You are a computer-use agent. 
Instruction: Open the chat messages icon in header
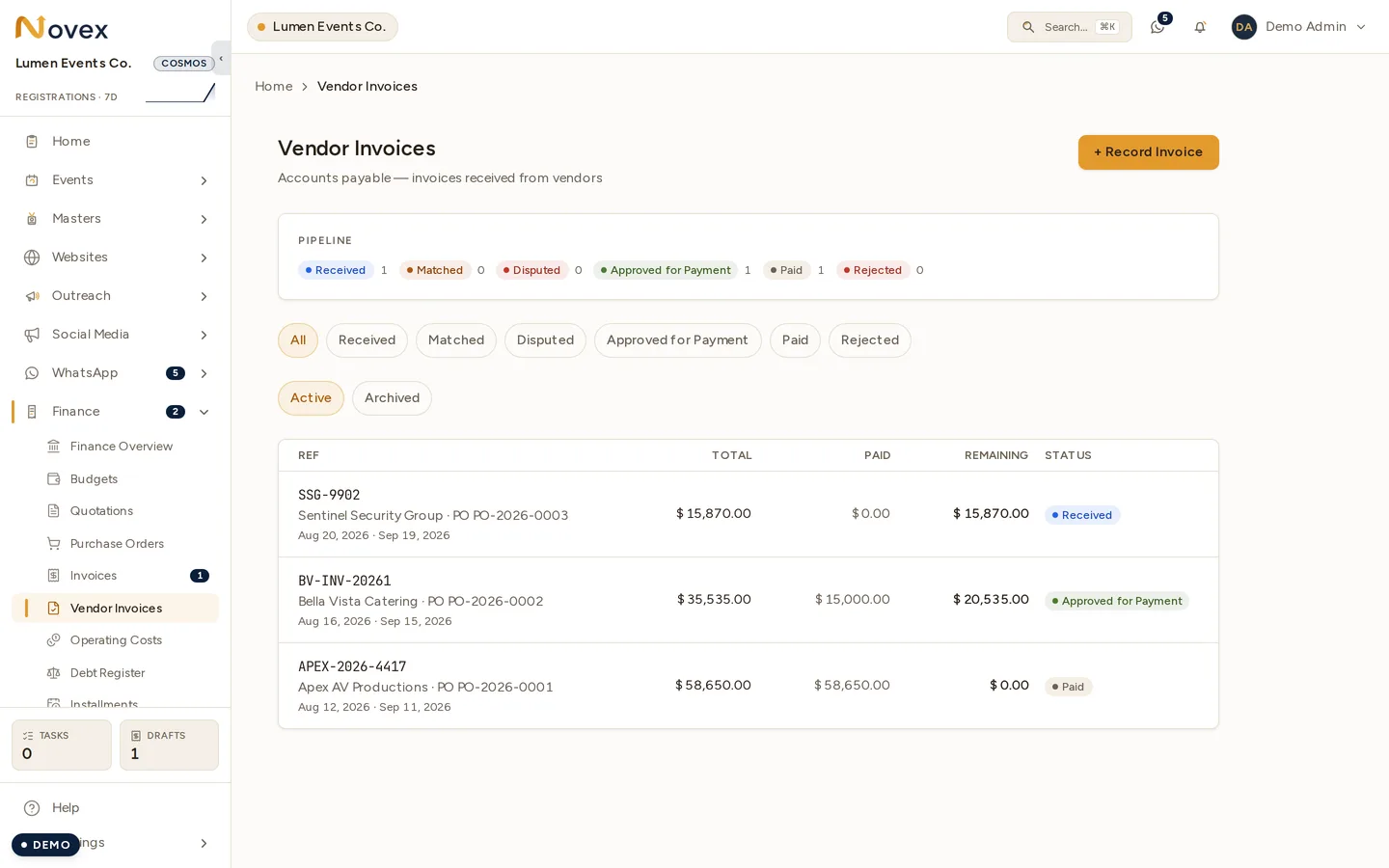tap(1157, 27)
